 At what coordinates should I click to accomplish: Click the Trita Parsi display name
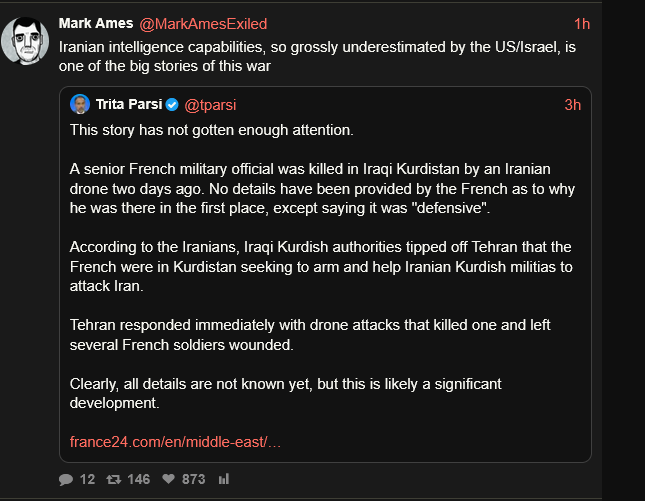point(128,105)
